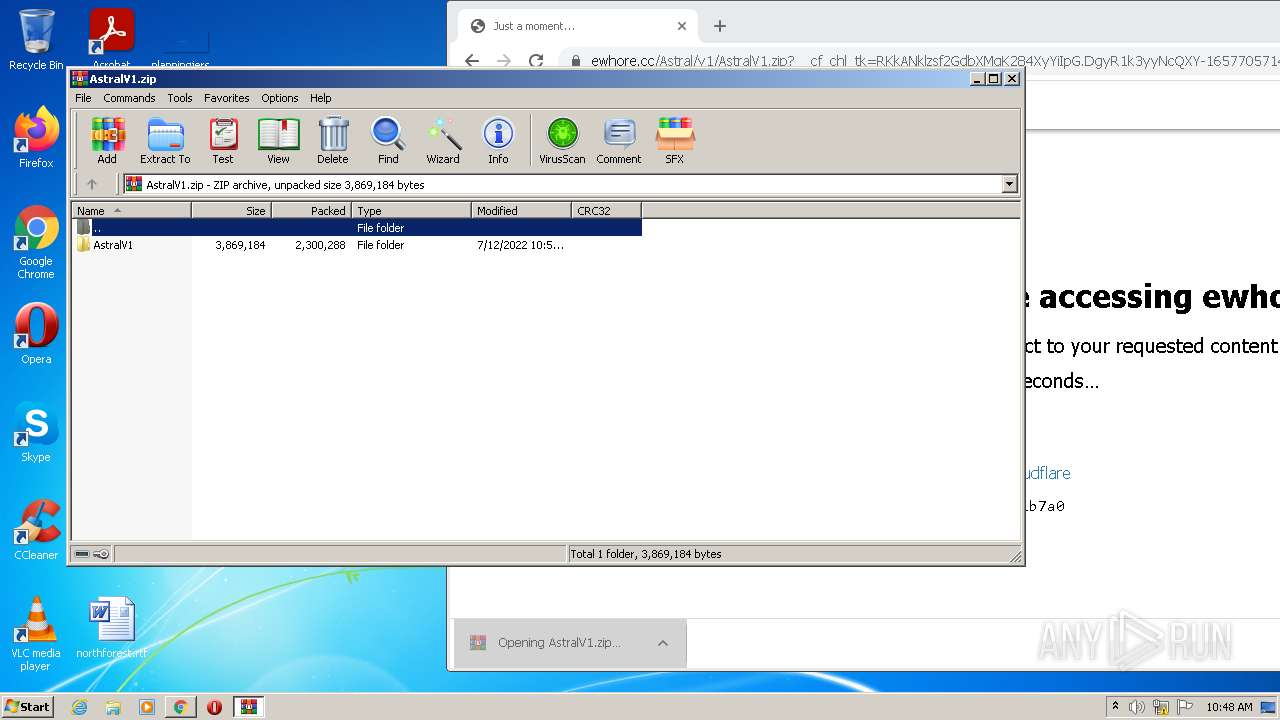Click the Opera taskbar icon
Viewport: 1280px width, 720px height.
tap(214, 707)
